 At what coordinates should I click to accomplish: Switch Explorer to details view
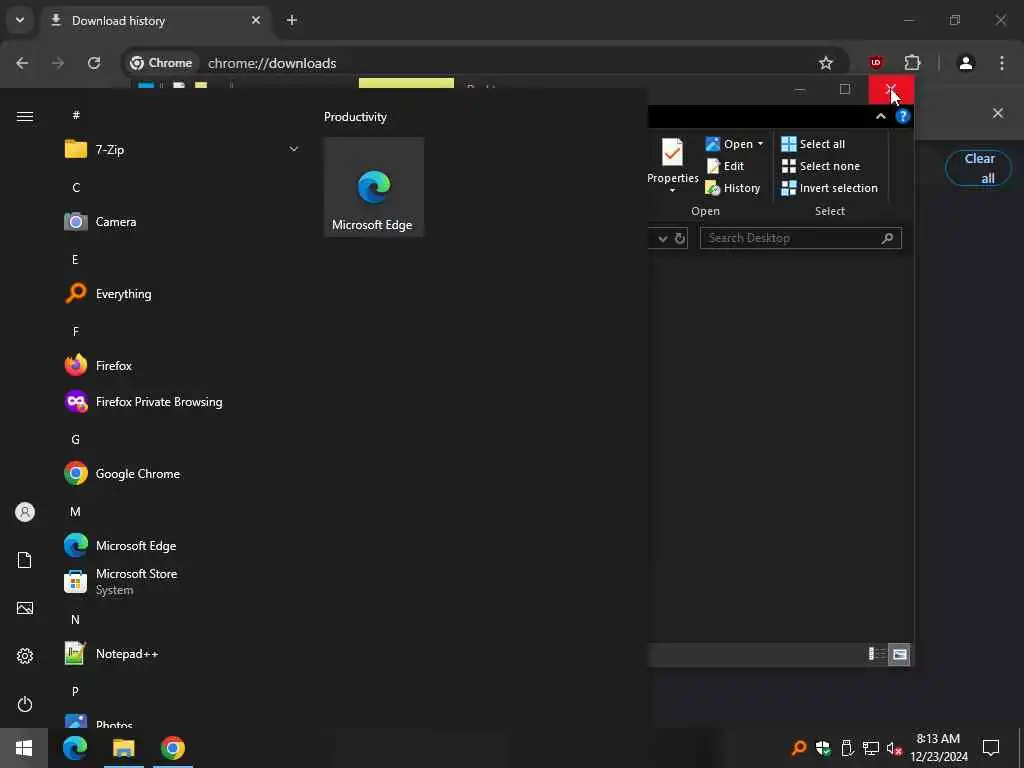(876, 654)
